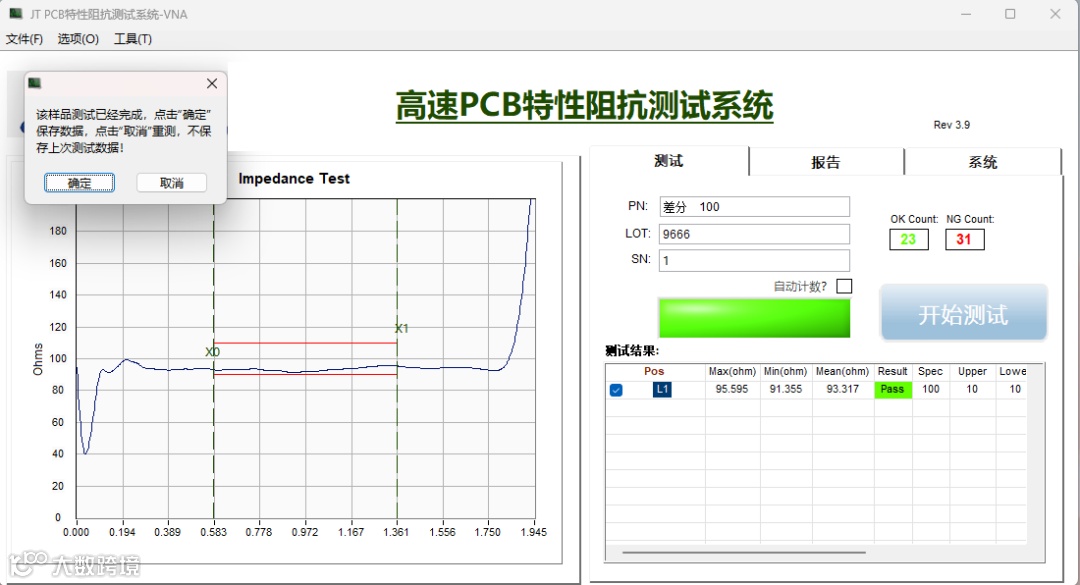Click the application icon in title bar
Screen dimensions: 1080x585
(x=15, y=14)
